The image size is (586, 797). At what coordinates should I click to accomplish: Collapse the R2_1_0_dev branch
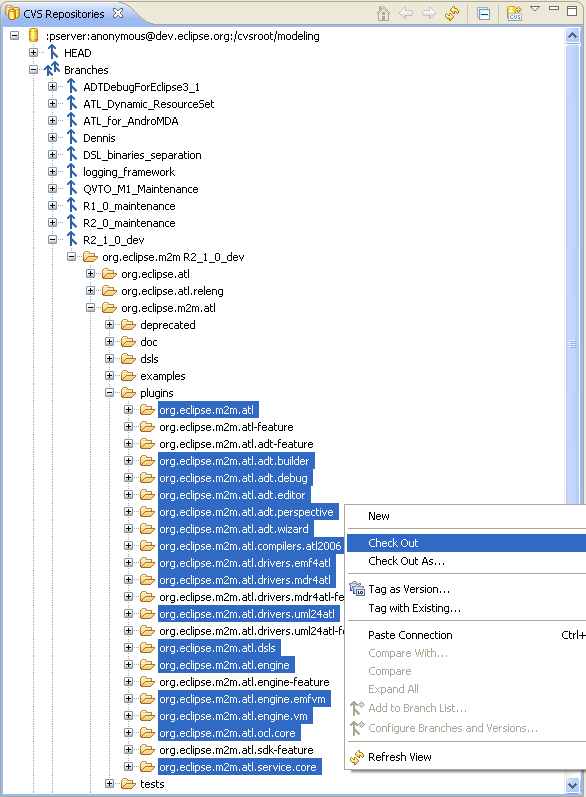coord(52,239)
